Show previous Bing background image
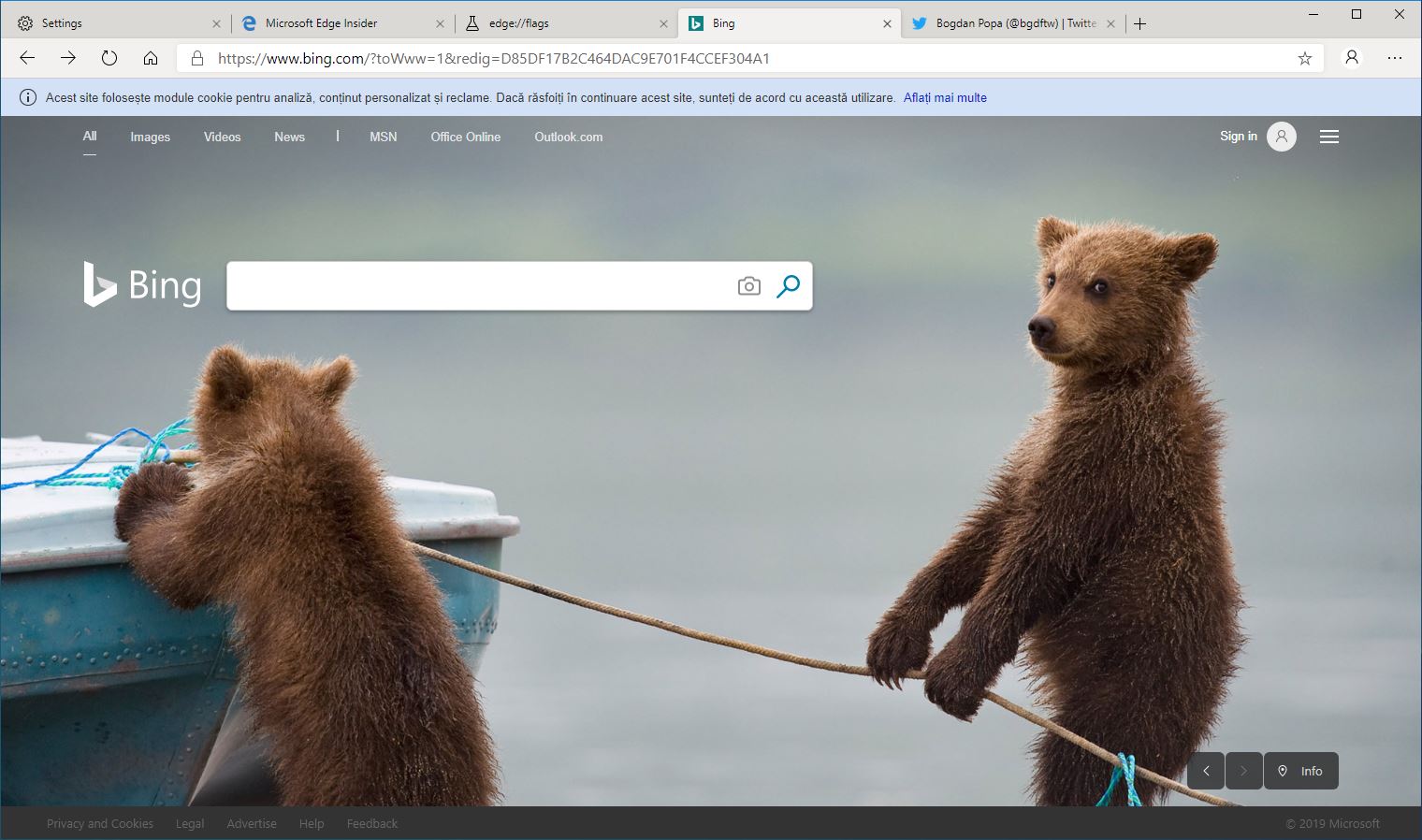The height and width of the screenshot is (840, 1422). pos(1206,771)
